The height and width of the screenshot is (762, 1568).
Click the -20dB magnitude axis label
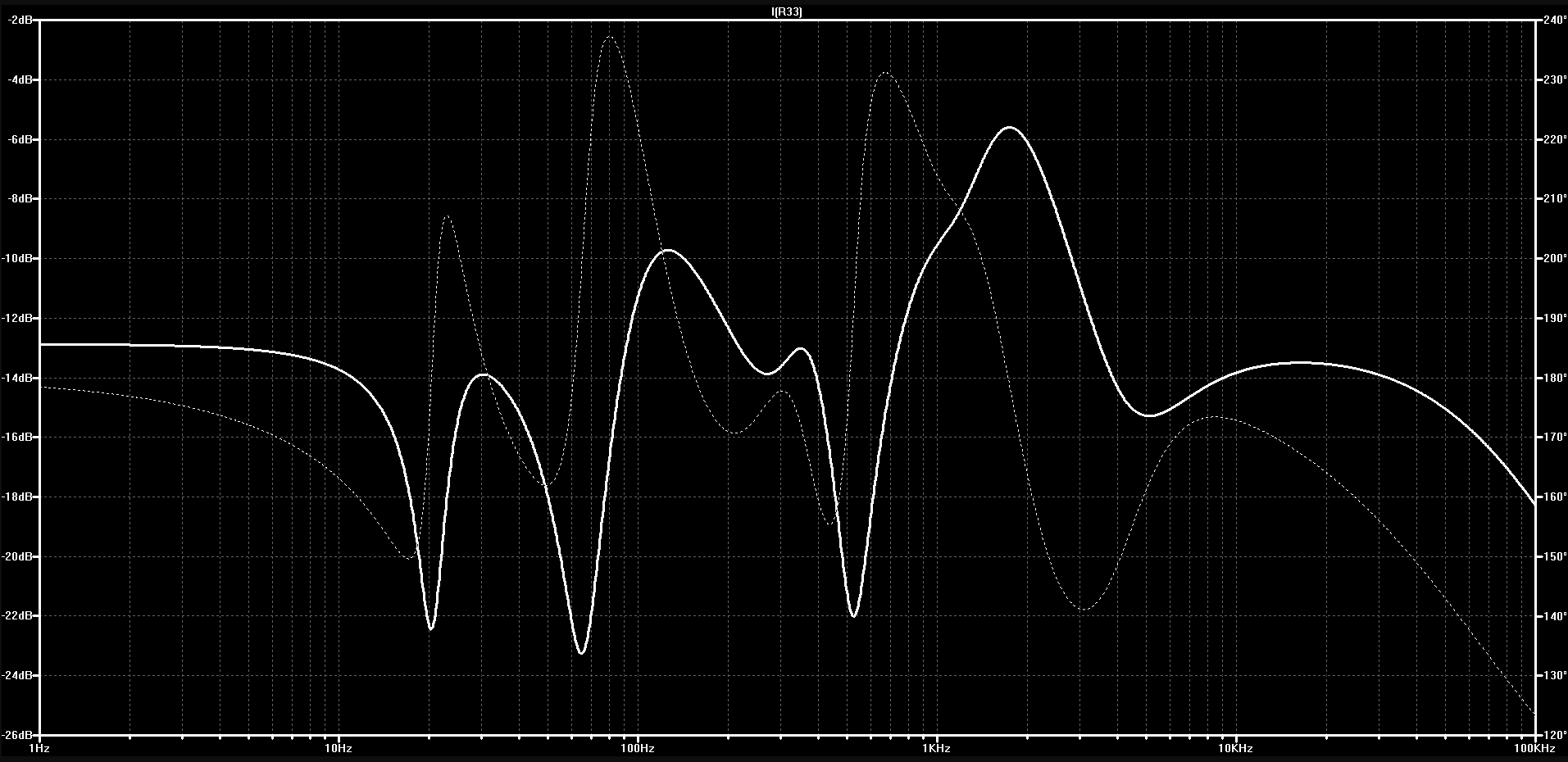point(17,556)
